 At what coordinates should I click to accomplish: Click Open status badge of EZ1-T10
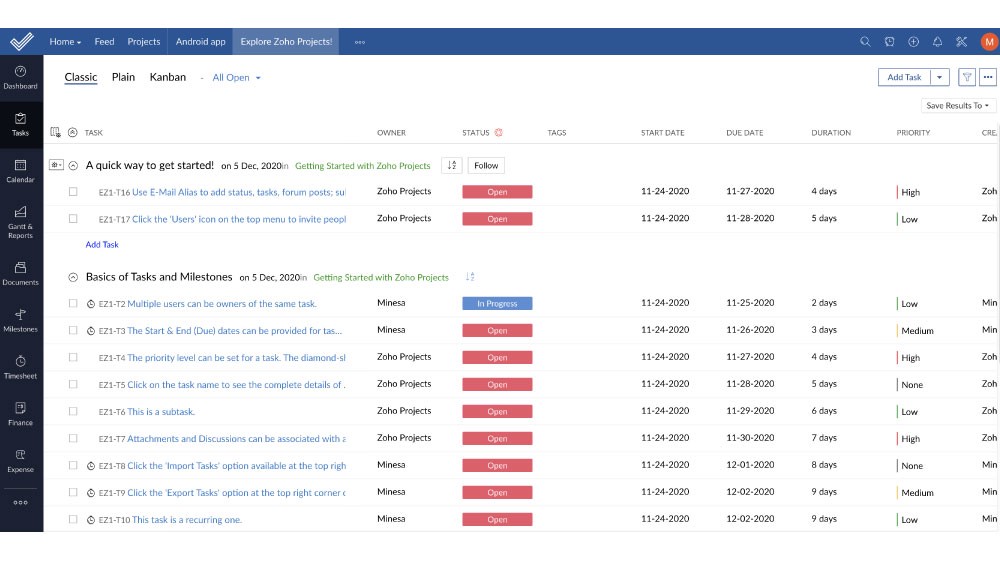(x=497, y=519)
